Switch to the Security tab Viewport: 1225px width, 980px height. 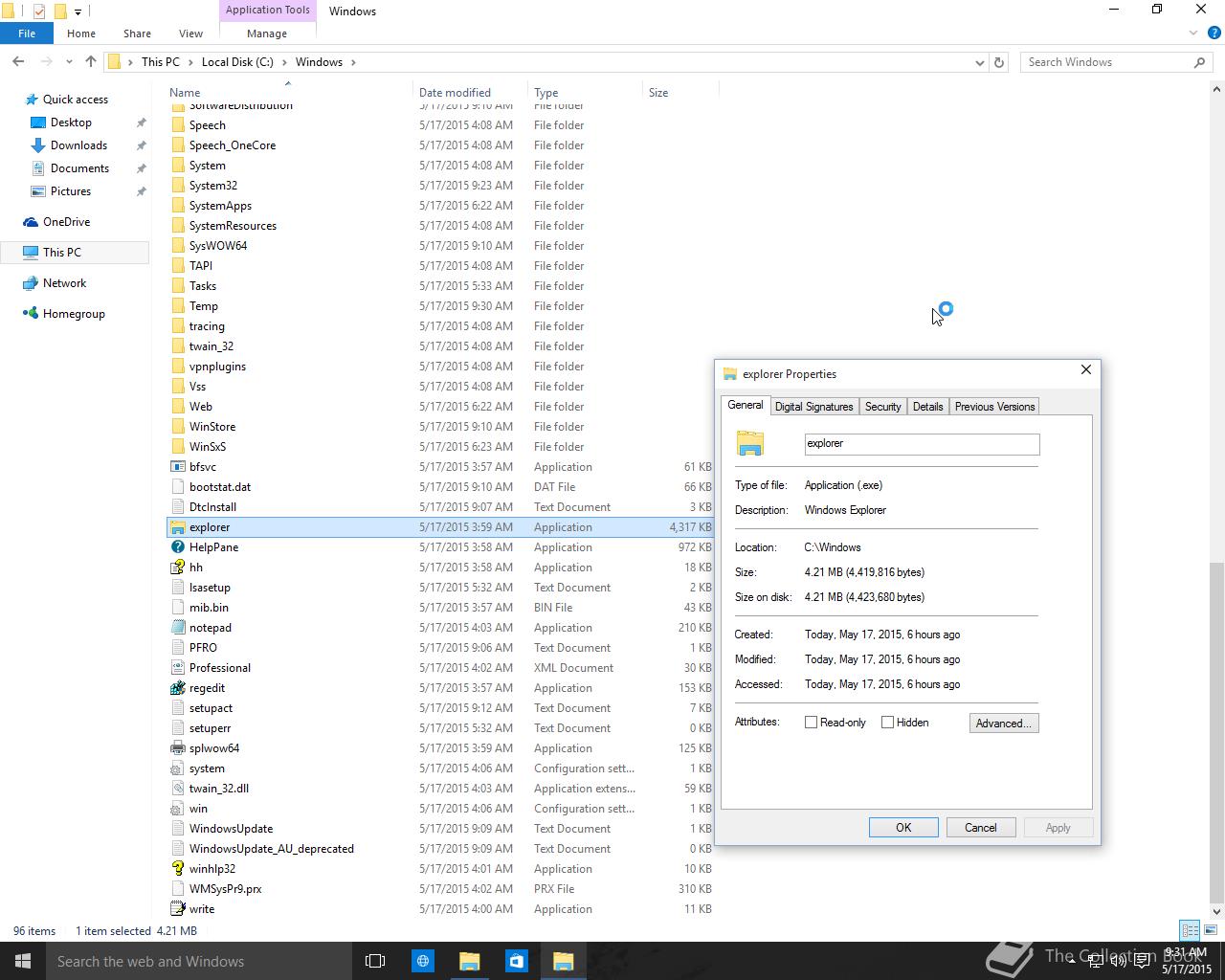click(x=882, y=407)
